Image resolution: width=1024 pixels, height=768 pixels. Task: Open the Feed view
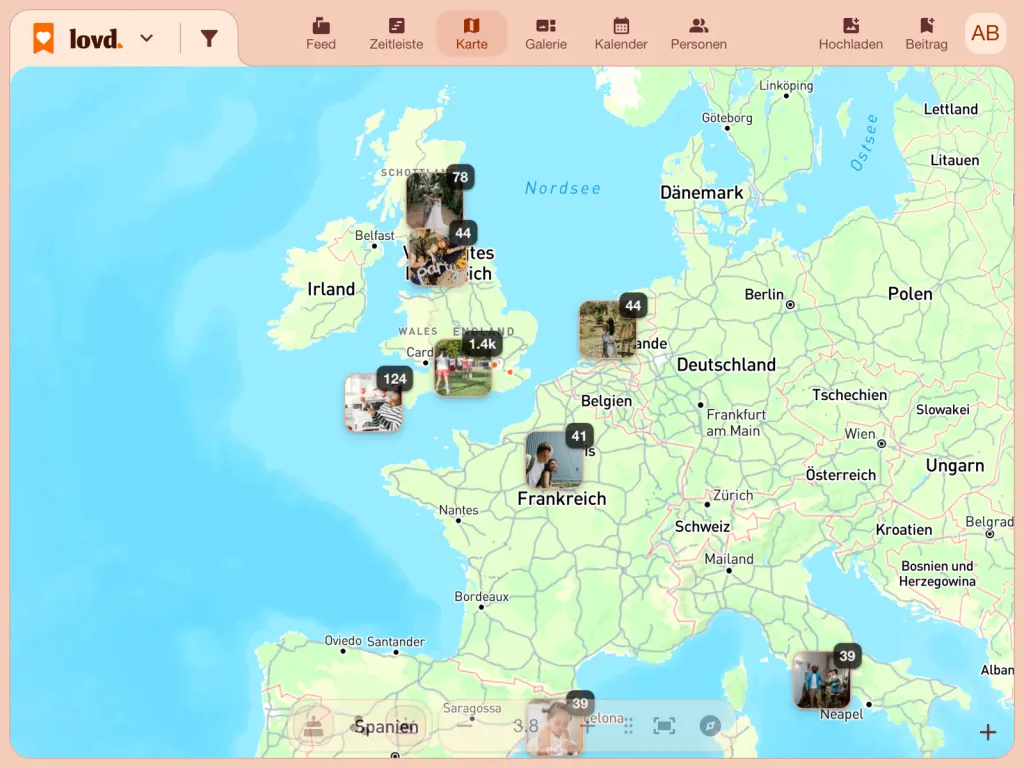pyautogui.click(x=321, y=34)
